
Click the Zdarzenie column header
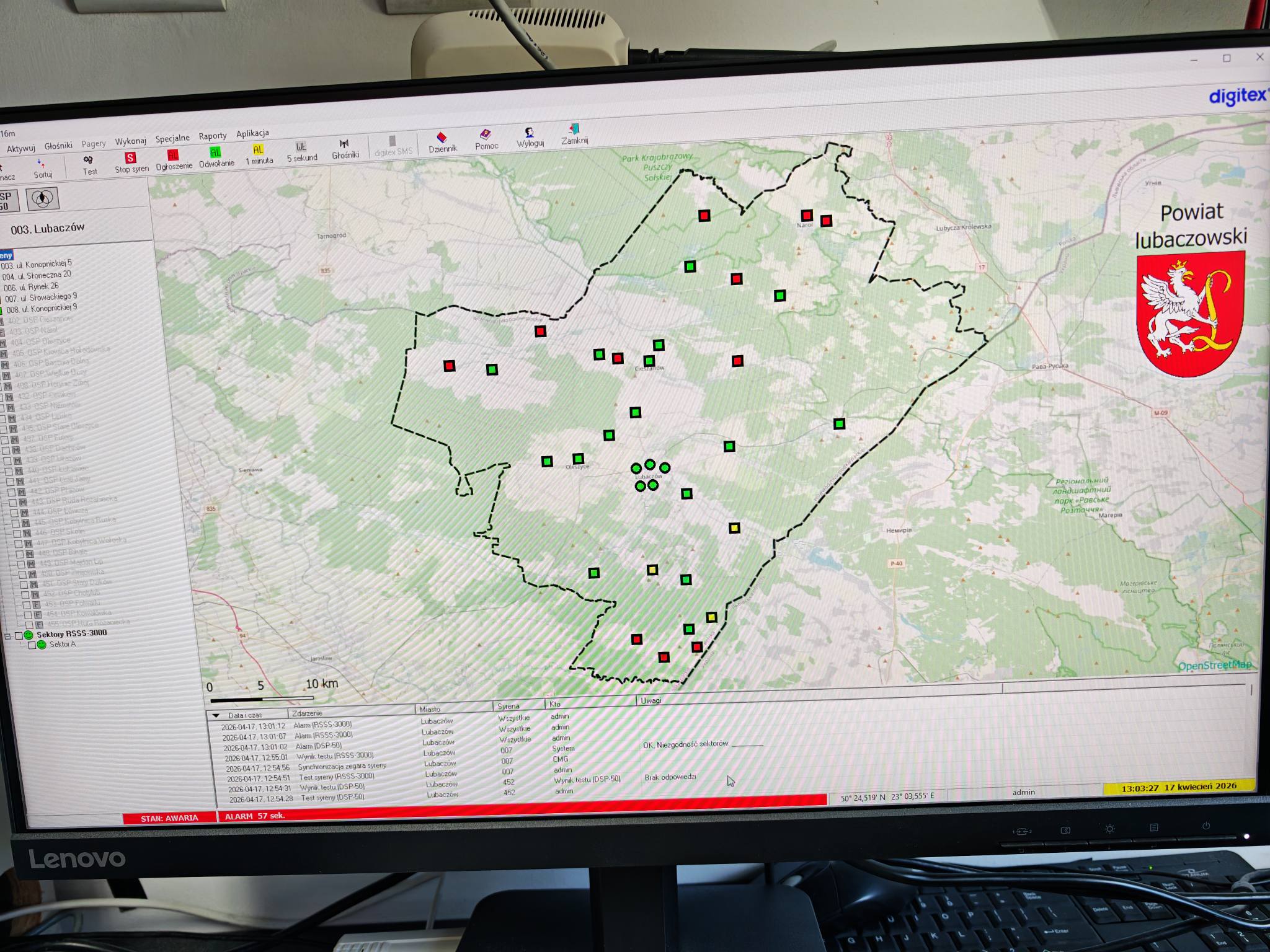308,713
